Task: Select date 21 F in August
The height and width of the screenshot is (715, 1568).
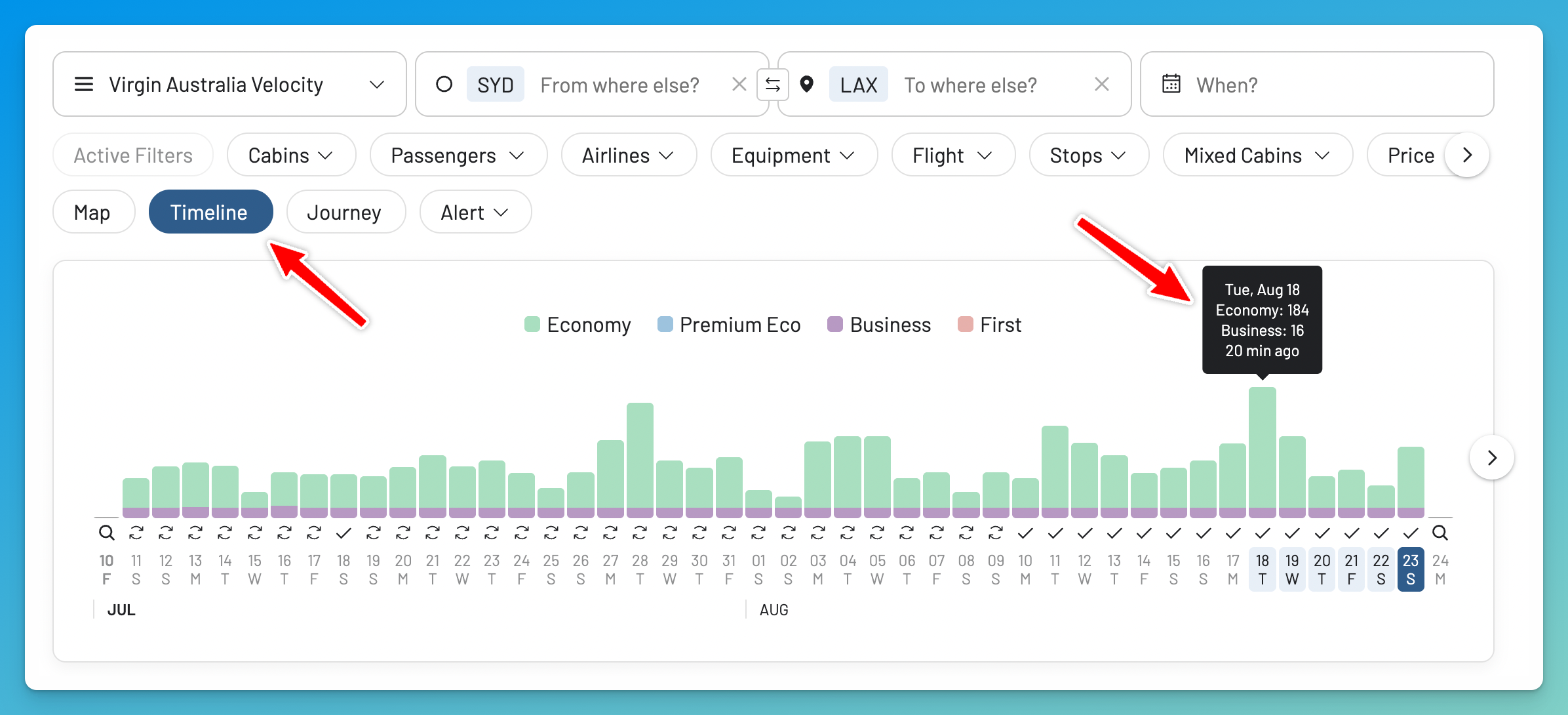Action: (1351, 569)
